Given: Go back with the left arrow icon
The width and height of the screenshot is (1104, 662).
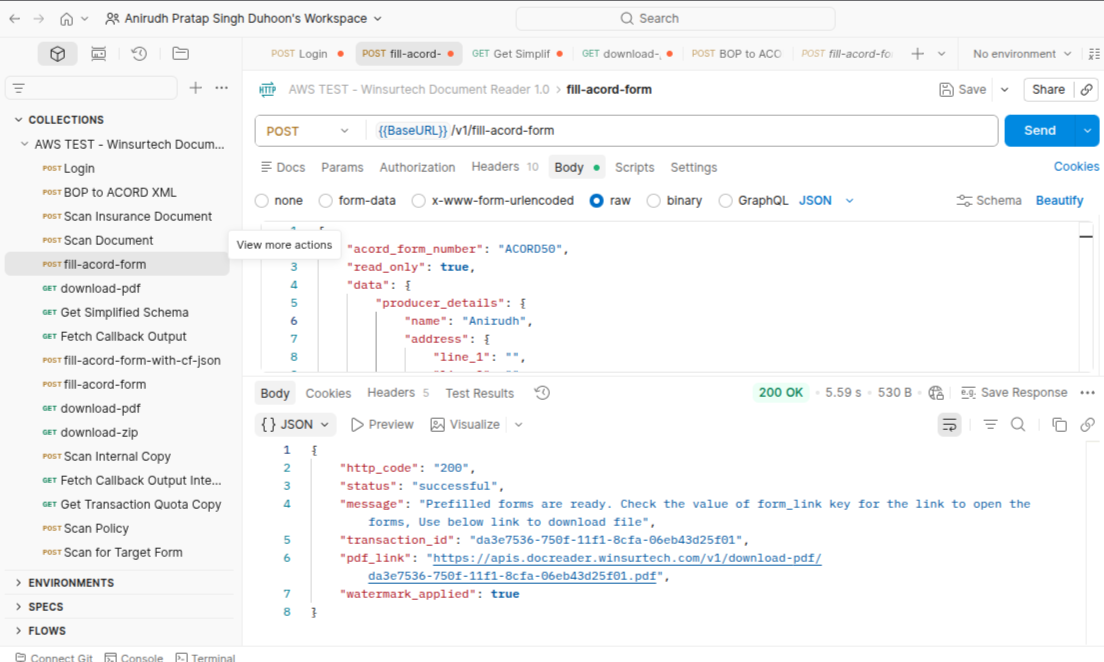Looking at the screenshot, I should click(x=15, y=19).
